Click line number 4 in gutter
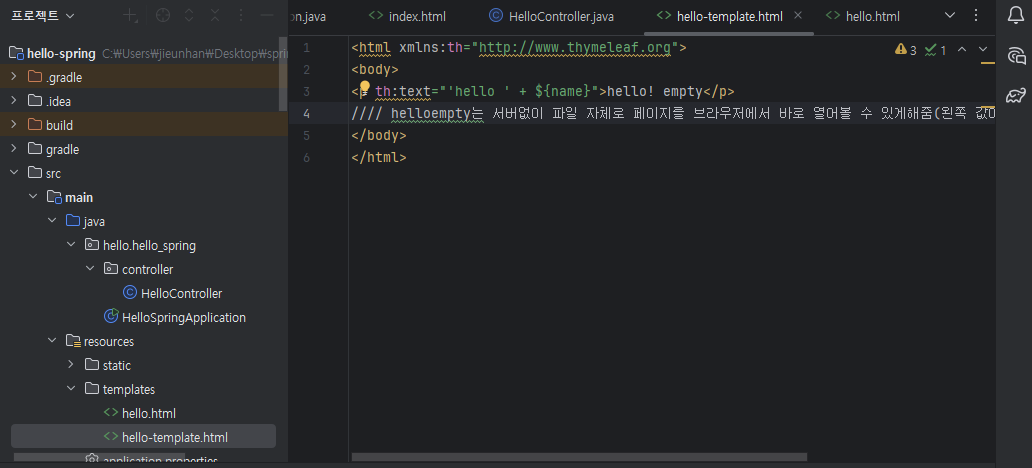The image size is (1032, 468). point(307,113)
